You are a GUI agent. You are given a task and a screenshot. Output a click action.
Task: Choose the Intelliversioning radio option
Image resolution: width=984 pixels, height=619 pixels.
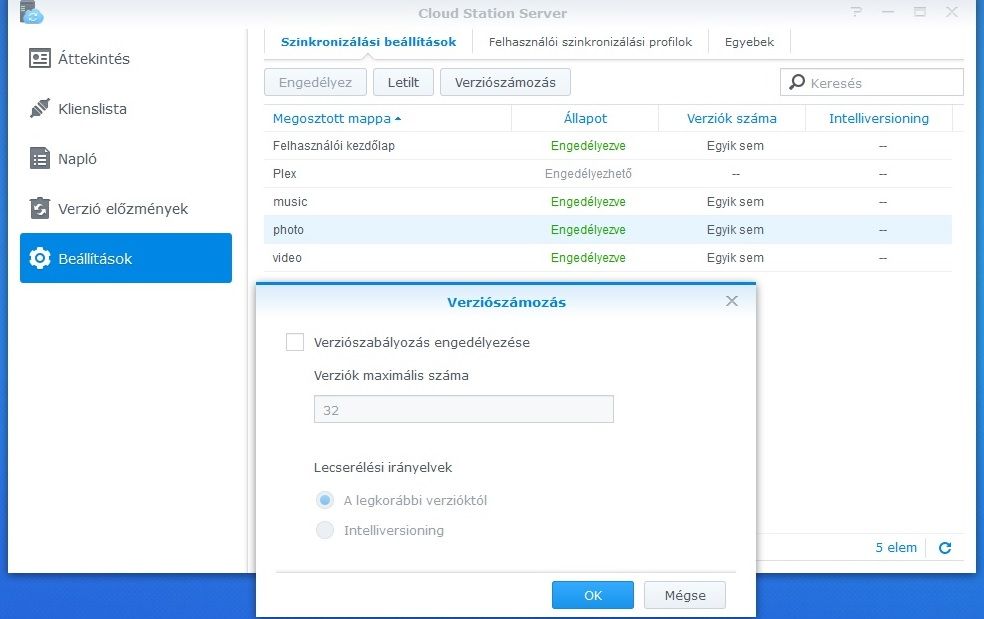(x=325, y=530)
